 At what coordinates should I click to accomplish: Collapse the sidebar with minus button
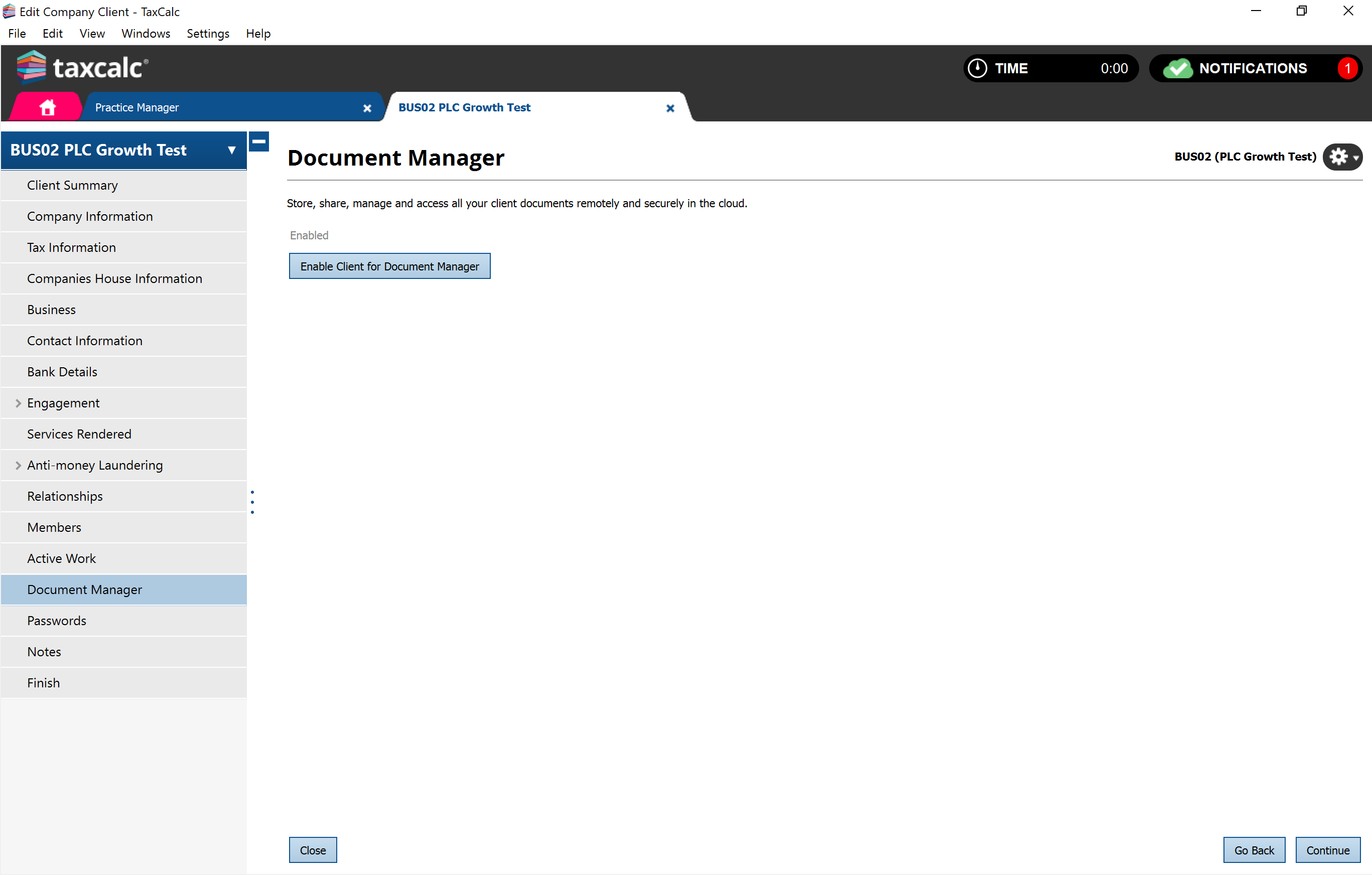[x=259, y=141]
